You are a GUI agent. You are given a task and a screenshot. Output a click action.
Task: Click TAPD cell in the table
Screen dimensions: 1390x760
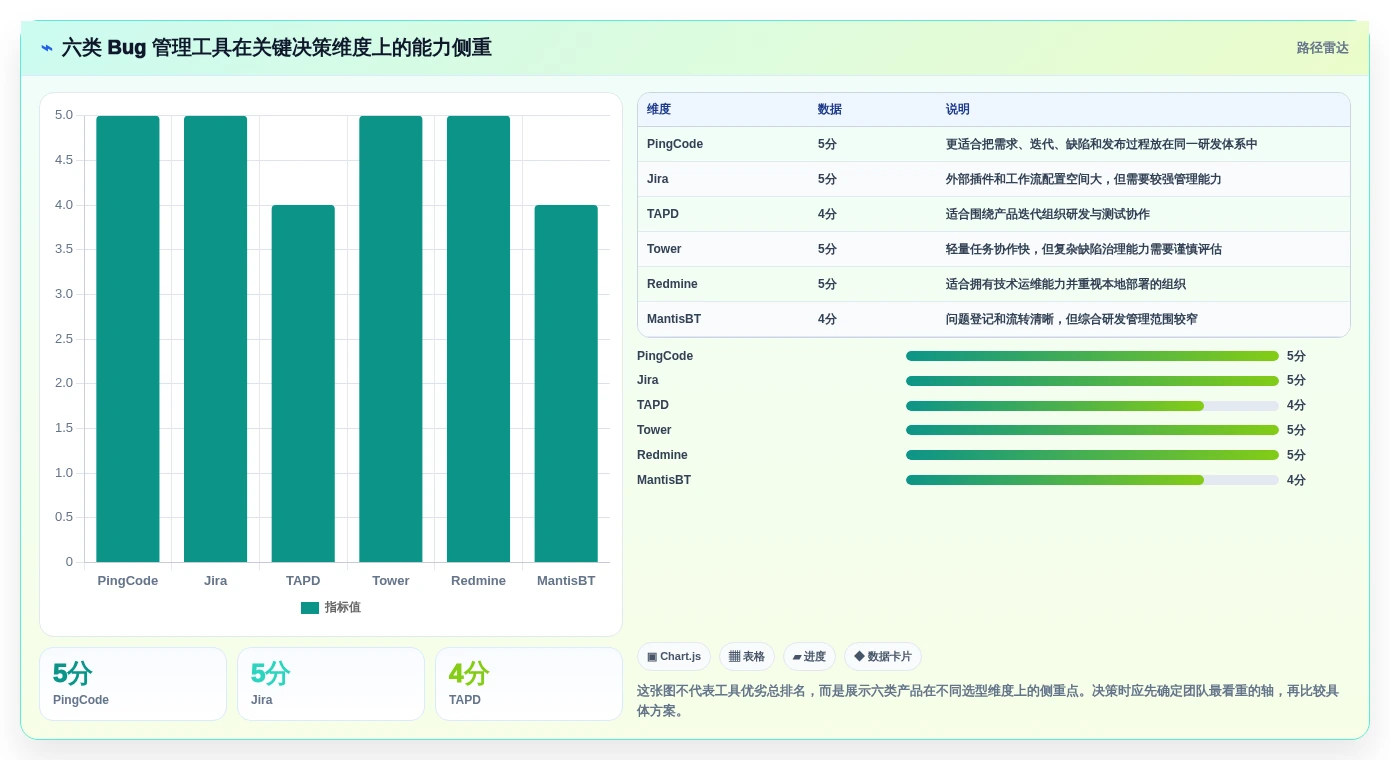pos(663,214)
